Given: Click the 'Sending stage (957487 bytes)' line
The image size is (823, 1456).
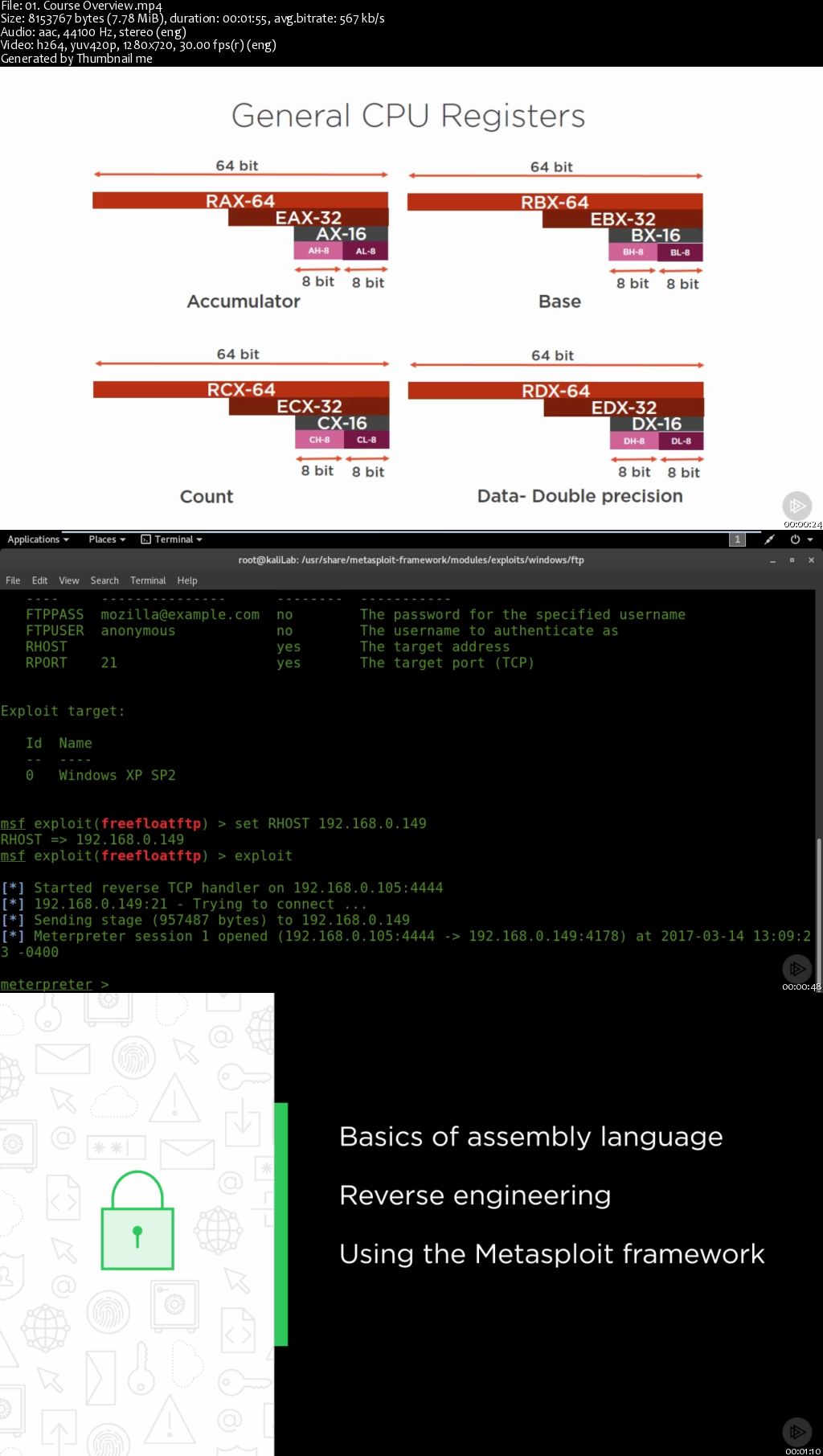Looking at the screenshot, I should (x=205, y=920).
